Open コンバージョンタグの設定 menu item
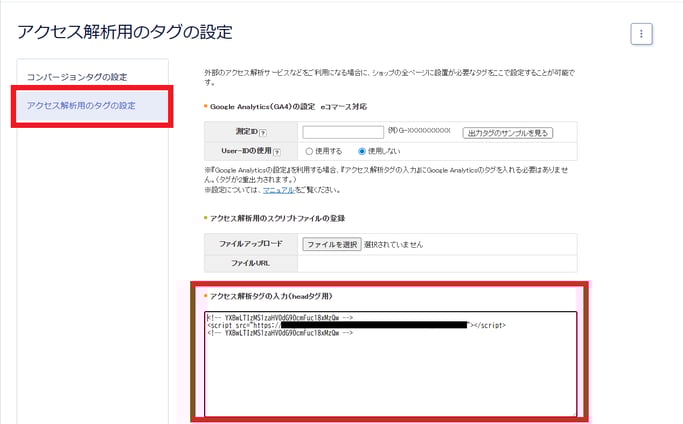 pyautogui.click(x=77, y=77)
